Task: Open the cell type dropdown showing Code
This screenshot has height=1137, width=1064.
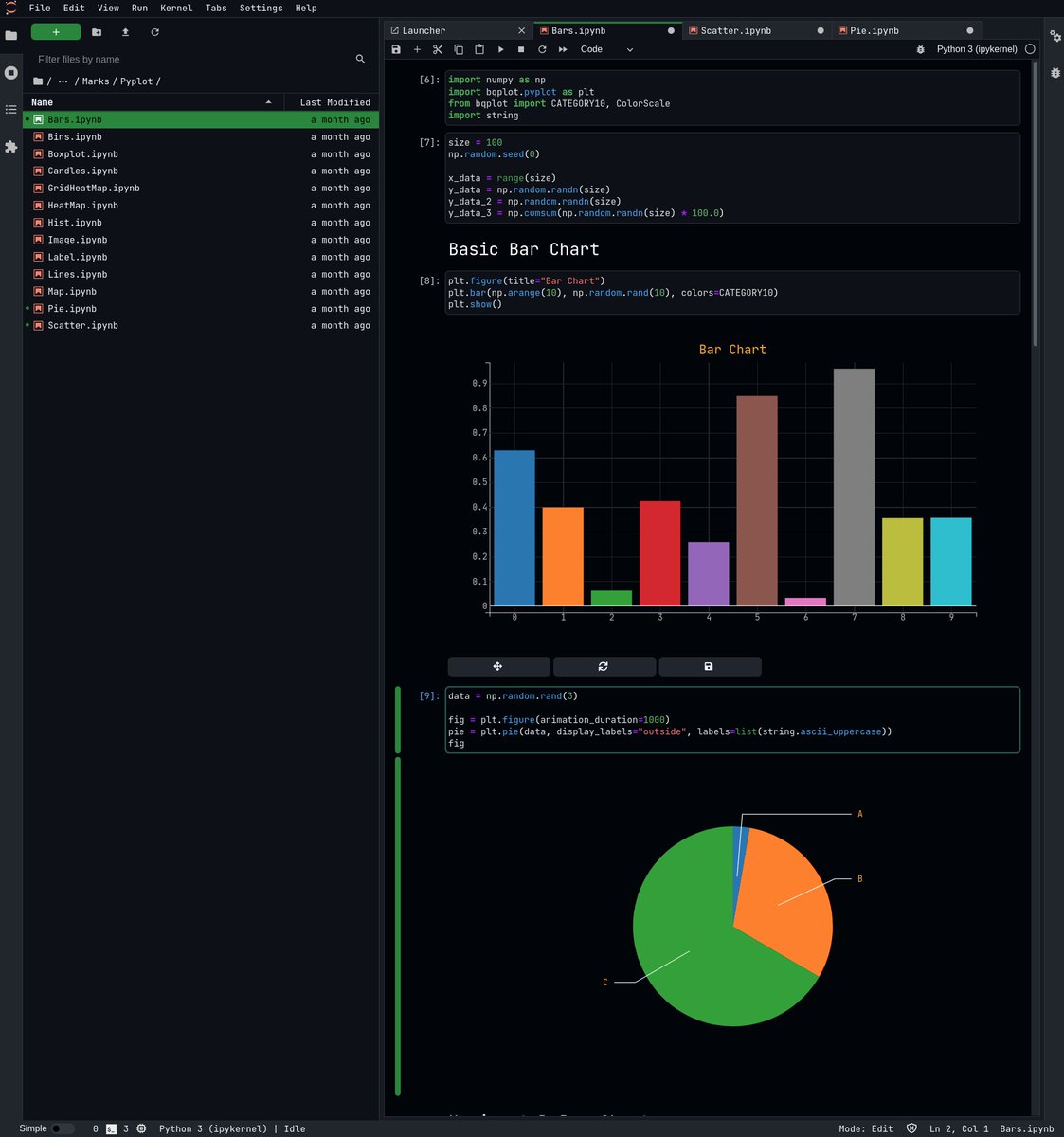Action: coord(603,49)
